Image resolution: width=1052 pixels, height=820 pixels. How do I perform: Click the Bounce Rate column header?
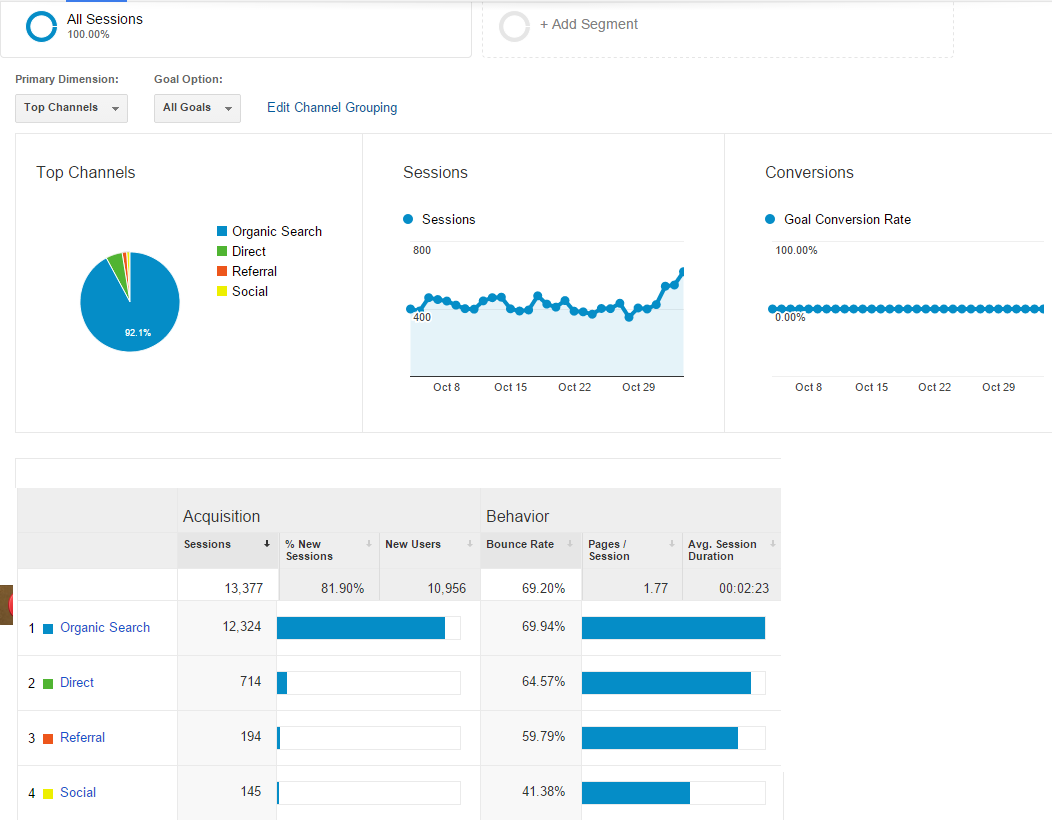[x=531, y=550]
